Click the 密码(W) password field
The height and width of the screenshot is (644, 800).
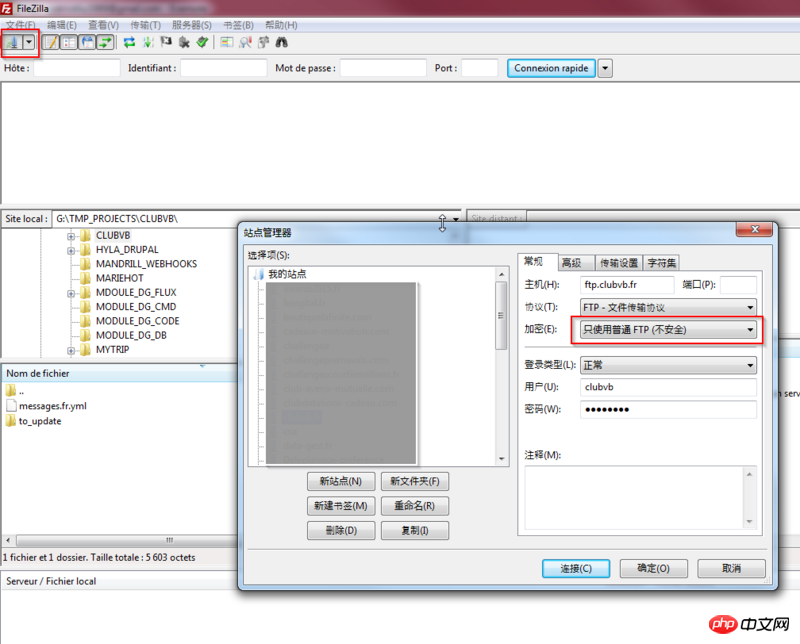[668, 409]
